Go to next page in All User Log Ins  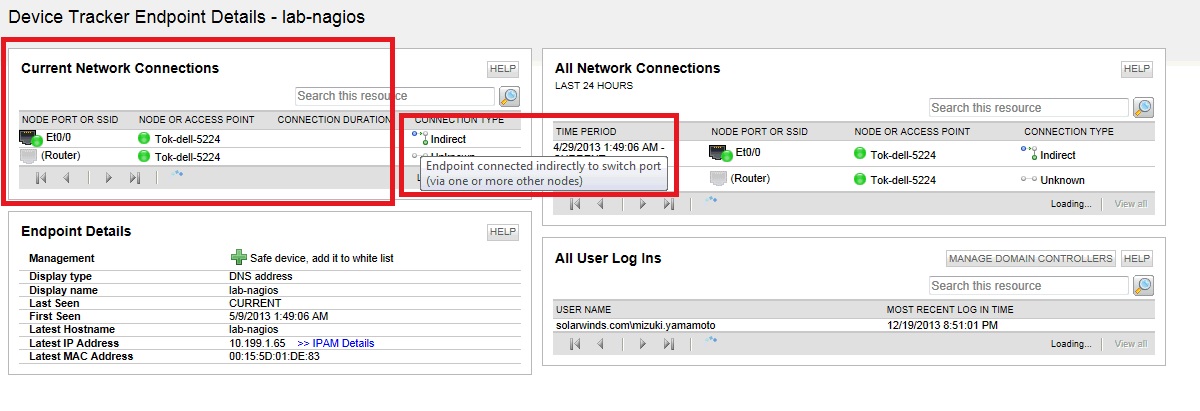(642, 343)
